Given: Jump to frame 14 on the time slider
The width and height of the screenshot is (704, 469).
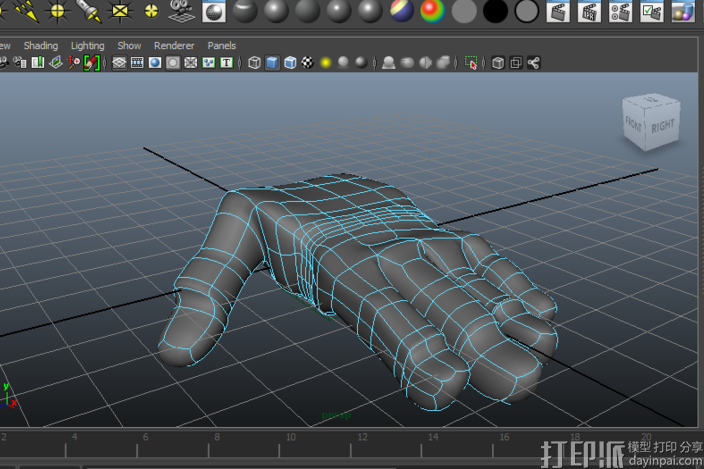Looking at the screenshot, I should pos(433,437).
